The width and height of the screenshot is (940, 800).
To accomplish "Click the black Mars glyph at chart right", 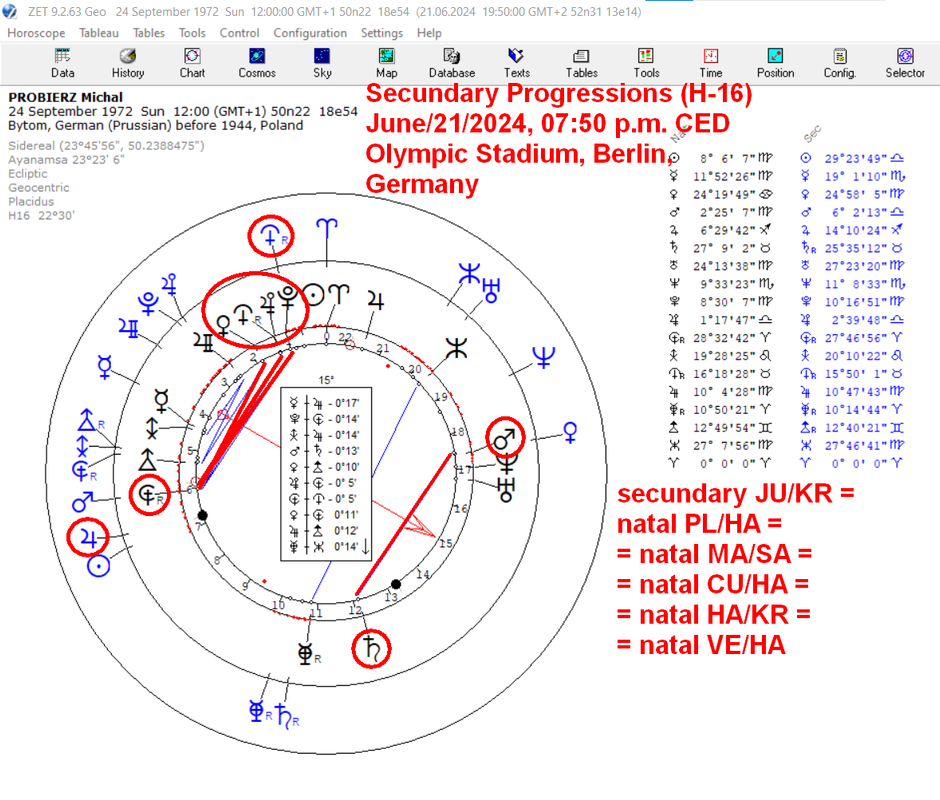I will pyautogui.click(x=505, y=438).
